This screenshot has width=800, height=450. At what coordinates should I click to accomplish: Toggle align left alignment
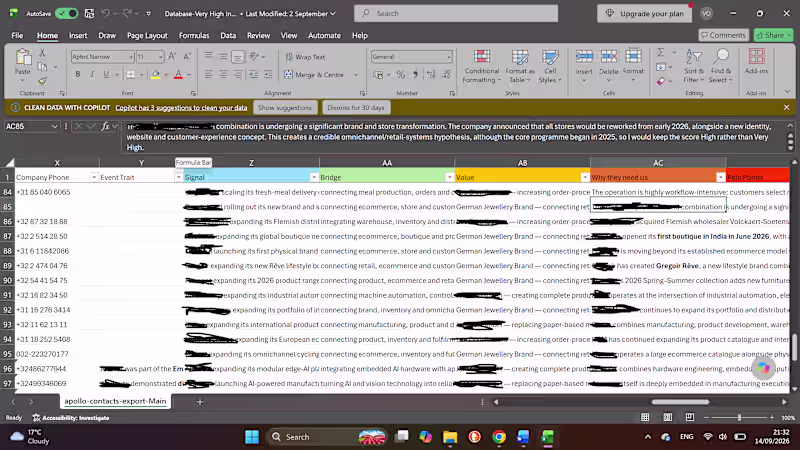pyautogui.click(x=209, y=74)
